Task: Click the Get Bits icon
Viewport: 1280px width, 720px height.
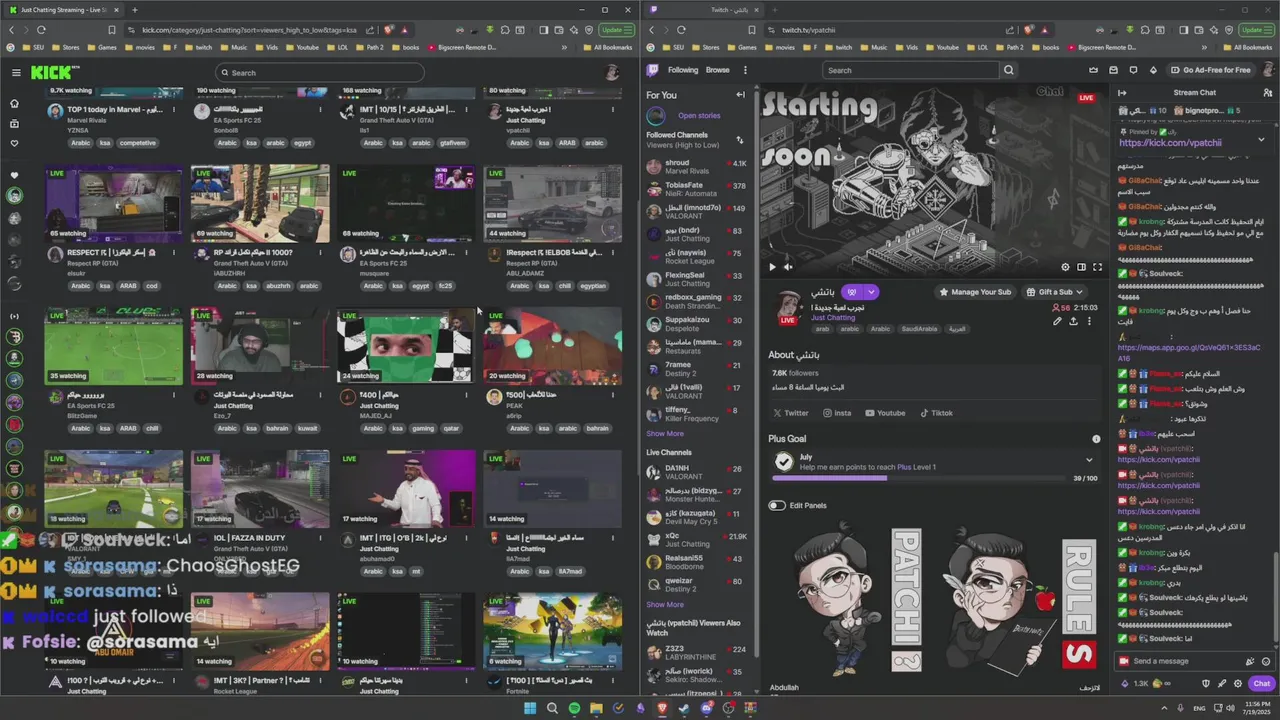Action: tap(1153, 70)
